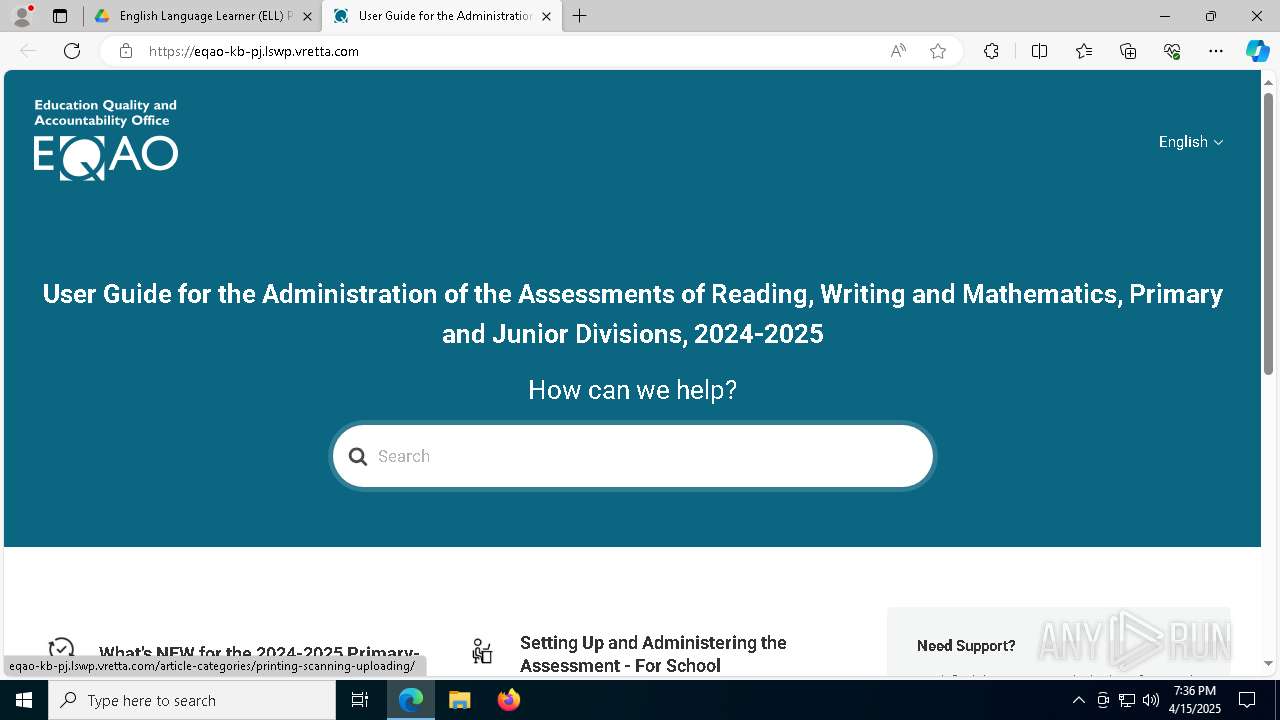The image size is (1280, 720).
Task: Toggle Split screen icon
Action: click(x=1039, y=51)
